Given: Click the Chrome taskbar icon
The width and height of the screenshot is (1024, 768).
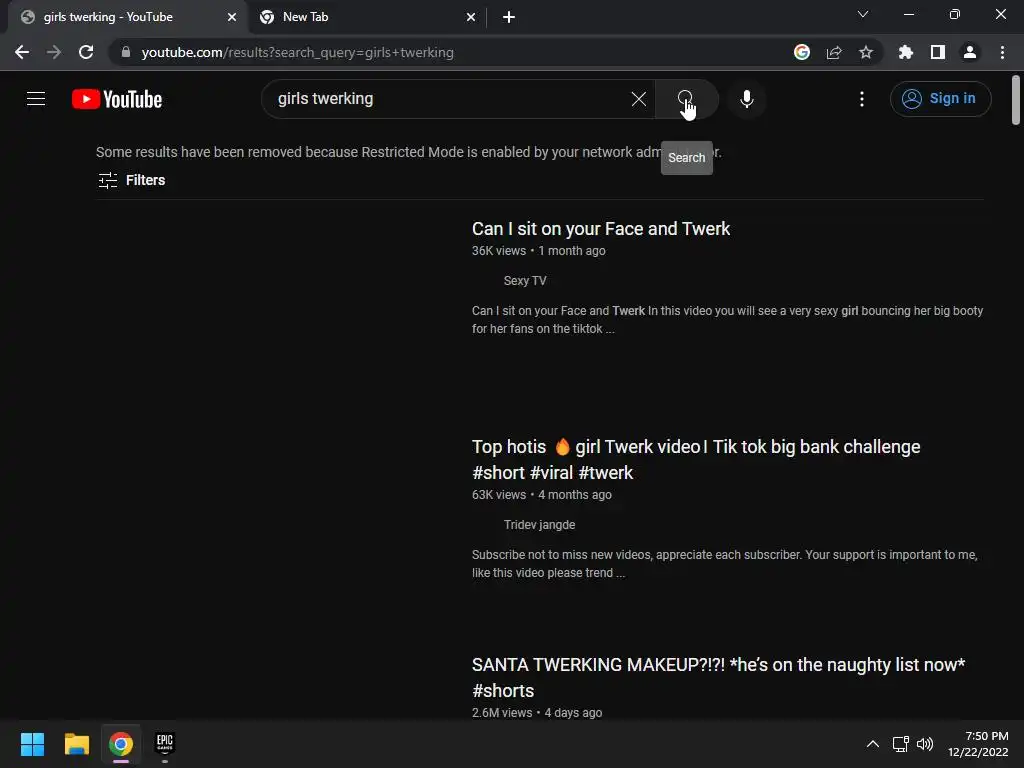Looking at the screenshot, I should pyautogui.click(x=121, y=744).
